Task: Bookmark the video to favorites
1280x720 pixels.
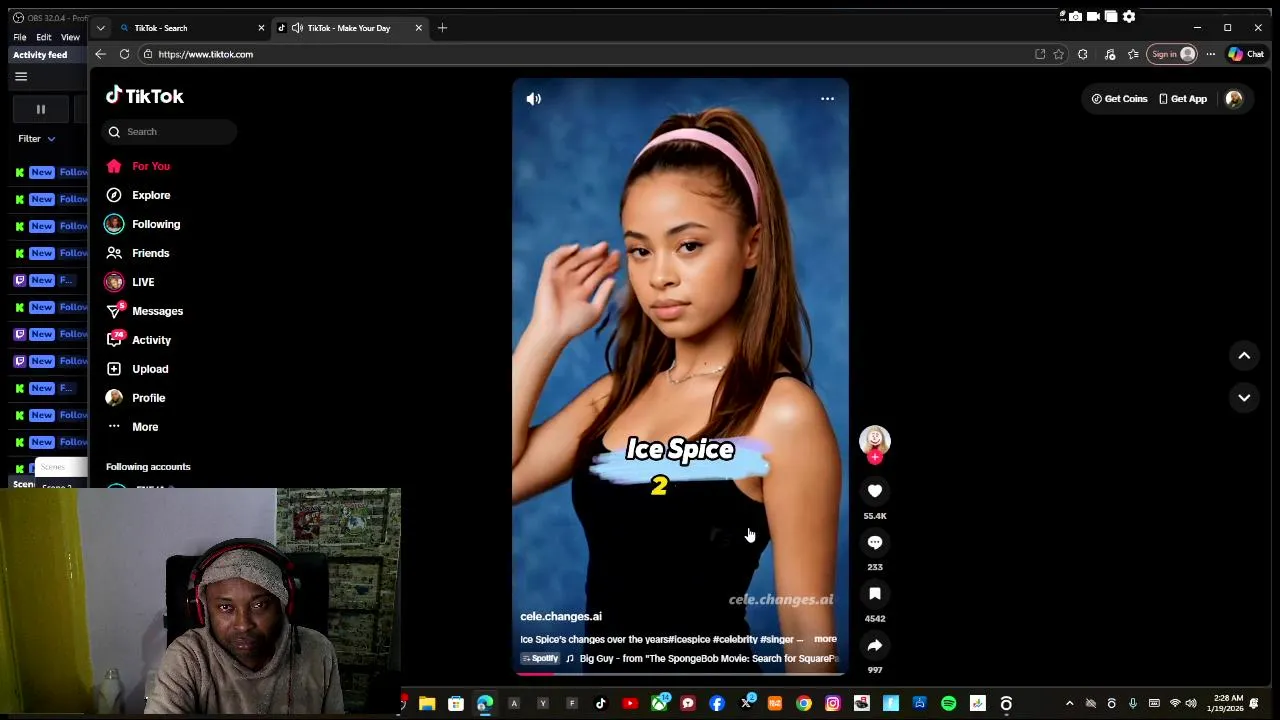Action: click(x=875, y=594)
